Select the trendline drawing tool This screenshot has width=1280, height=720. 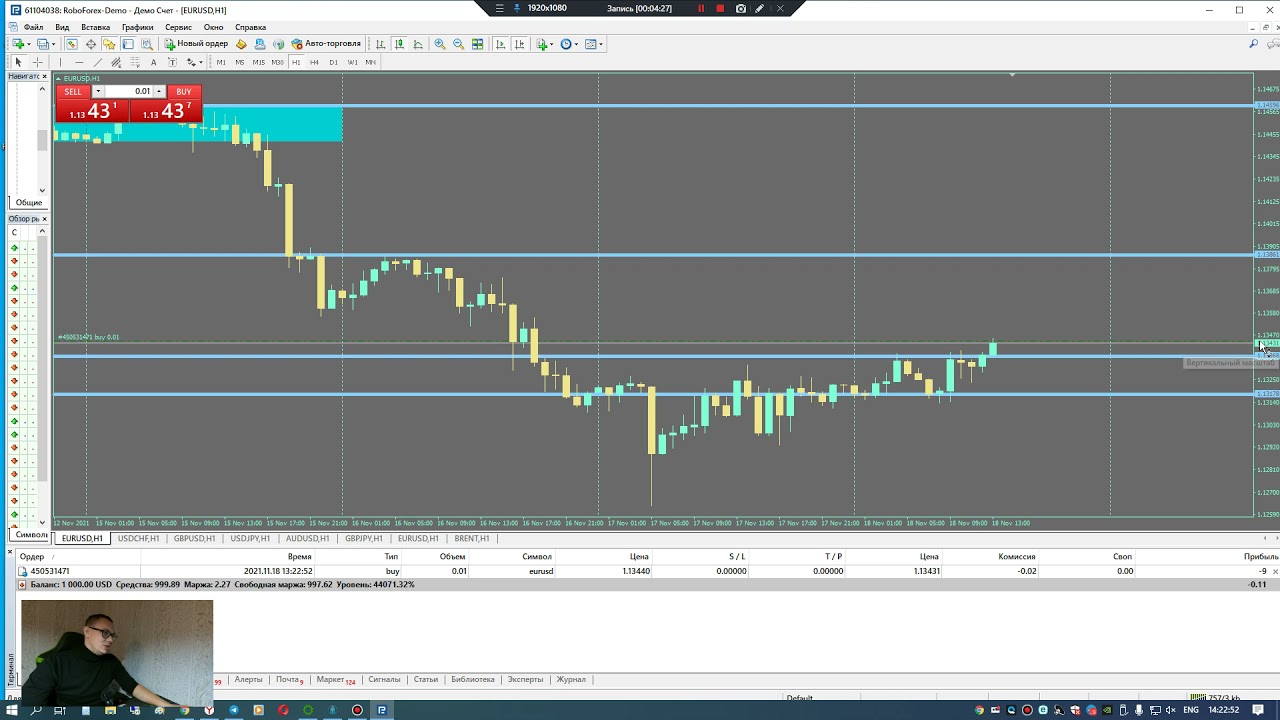(x=97, y=62)
